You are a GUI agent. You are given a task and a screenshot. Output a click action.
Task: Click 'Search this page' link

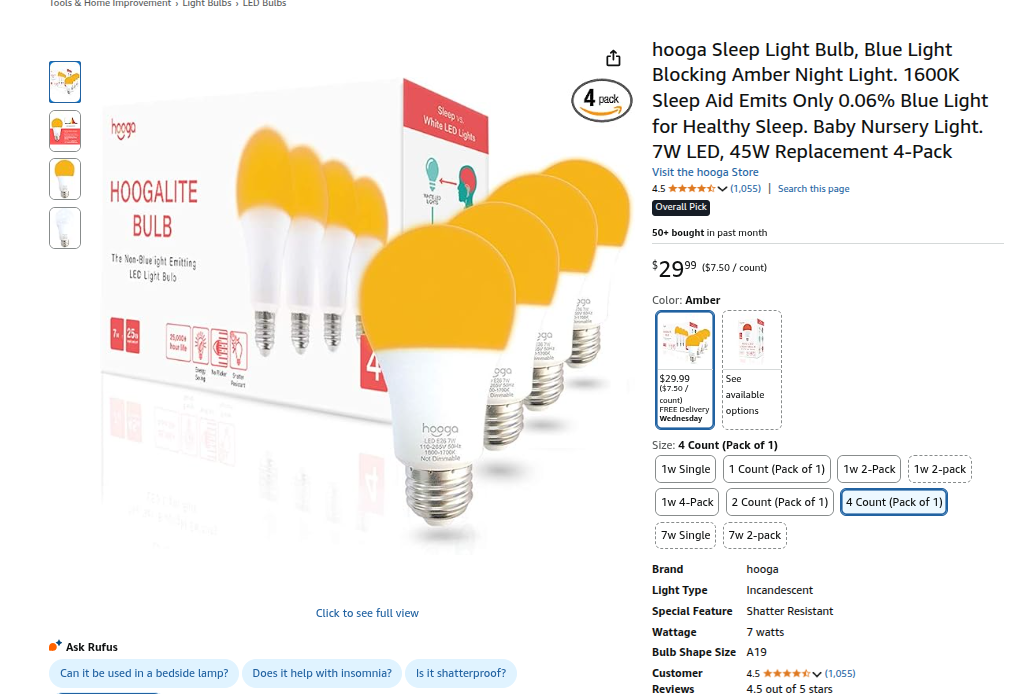(x=813, y=189)
